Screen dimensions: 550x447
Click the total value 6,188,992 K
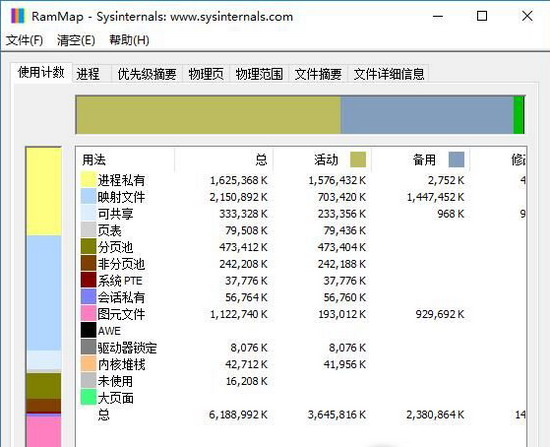(238, 415)
